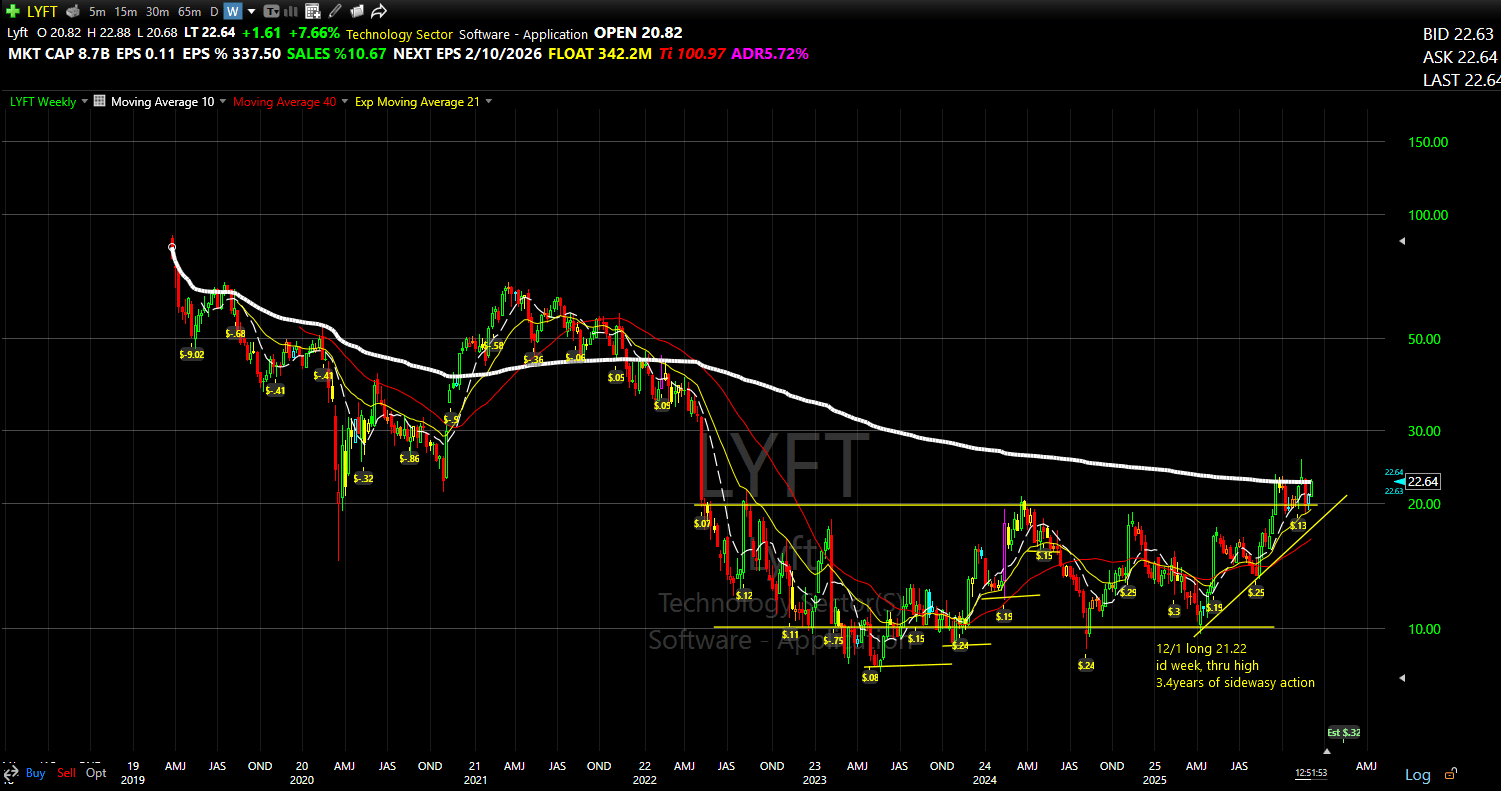Viewport: 1501px width, 791px height.
Task: Click the Sell button
Action: pos(66,773)
